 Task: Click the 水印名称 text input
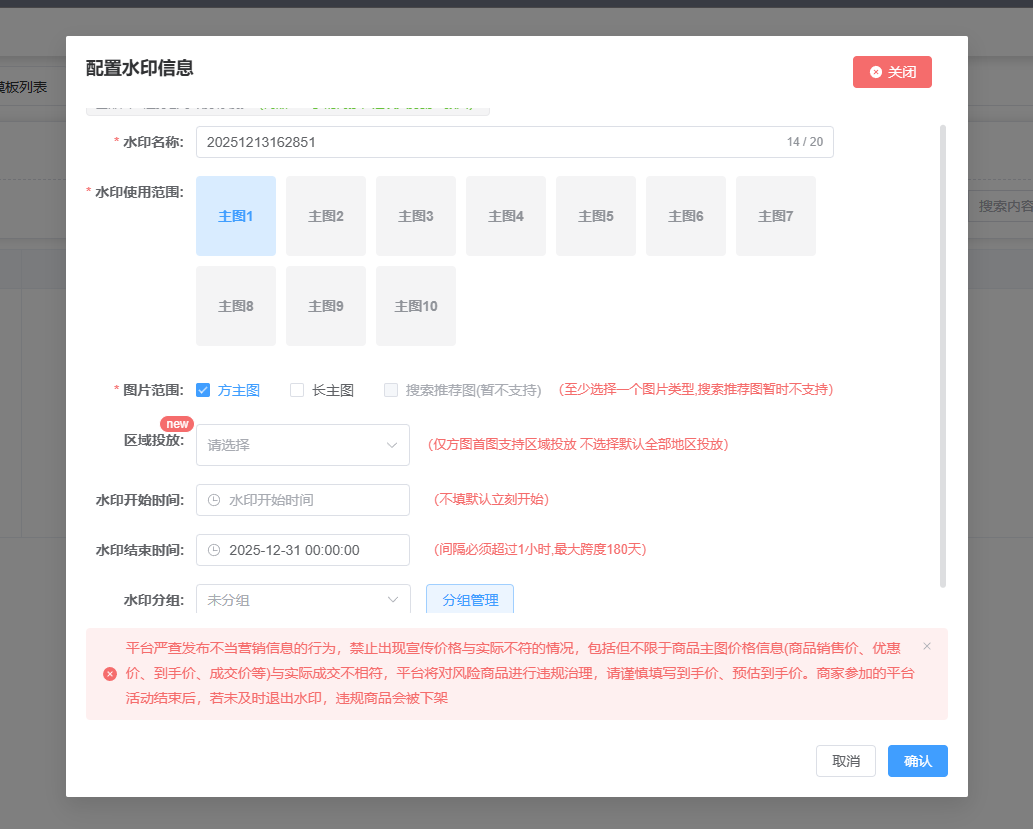pos(490,142)
